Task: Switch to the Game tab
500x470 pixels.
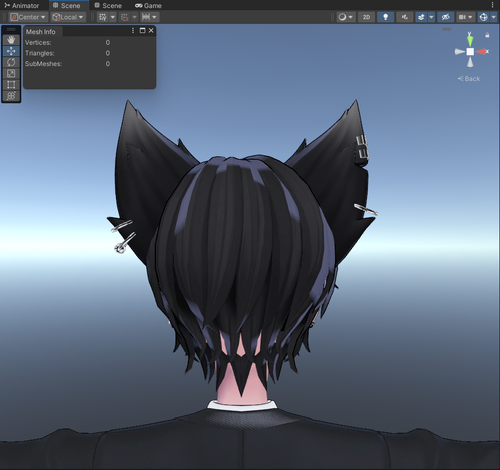Action: click(148, 6)
